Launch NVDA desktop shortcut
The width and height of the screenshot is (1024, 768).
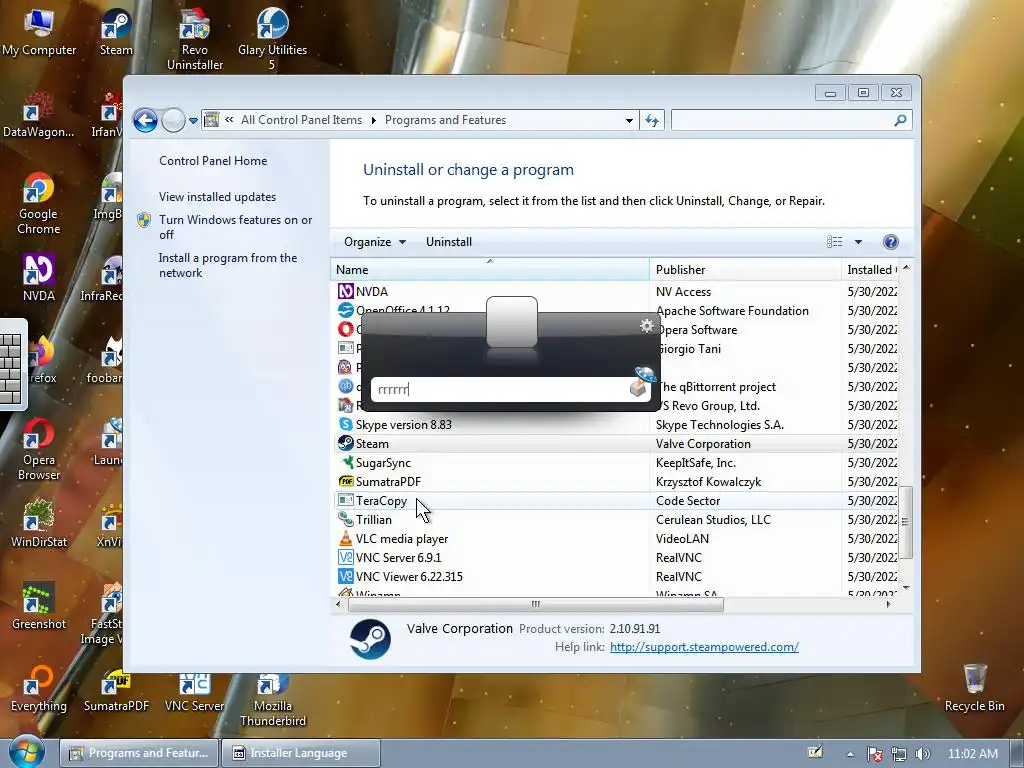(39, 278)
